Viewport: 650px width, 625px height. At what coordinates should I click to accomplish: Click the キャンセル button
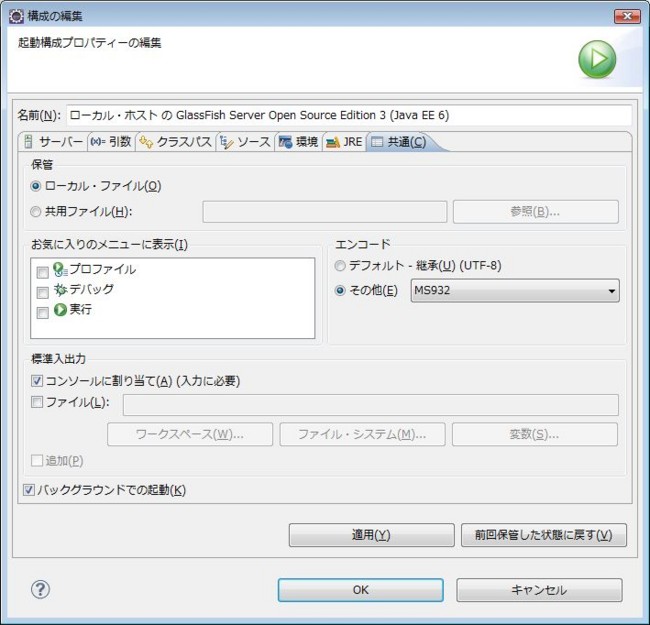pos(539,590)
